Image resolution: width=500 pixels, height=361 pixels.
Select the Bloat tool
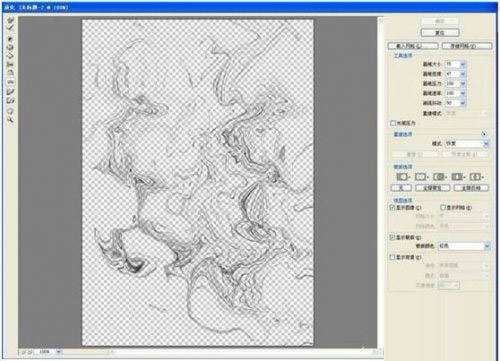click(10, 56)
